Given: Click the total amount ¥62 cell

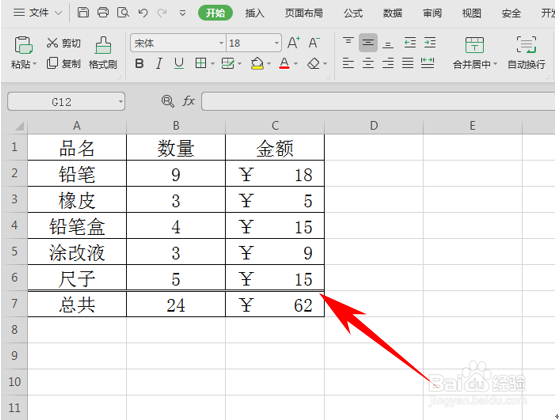Looking at the screenshot, I should [275, 304].
